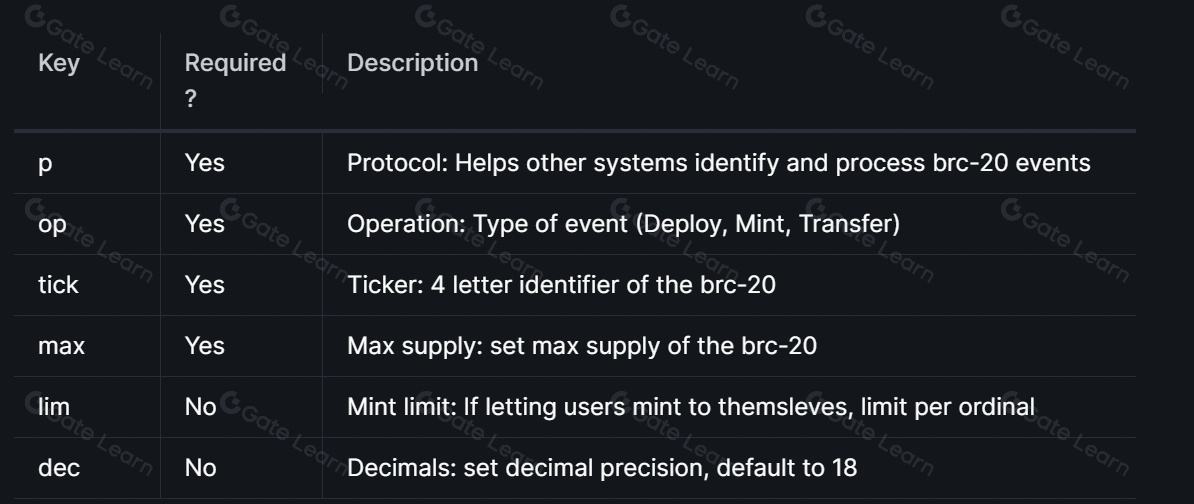Click the Operation event type description

pyautogui.click(x=624, y=224)
